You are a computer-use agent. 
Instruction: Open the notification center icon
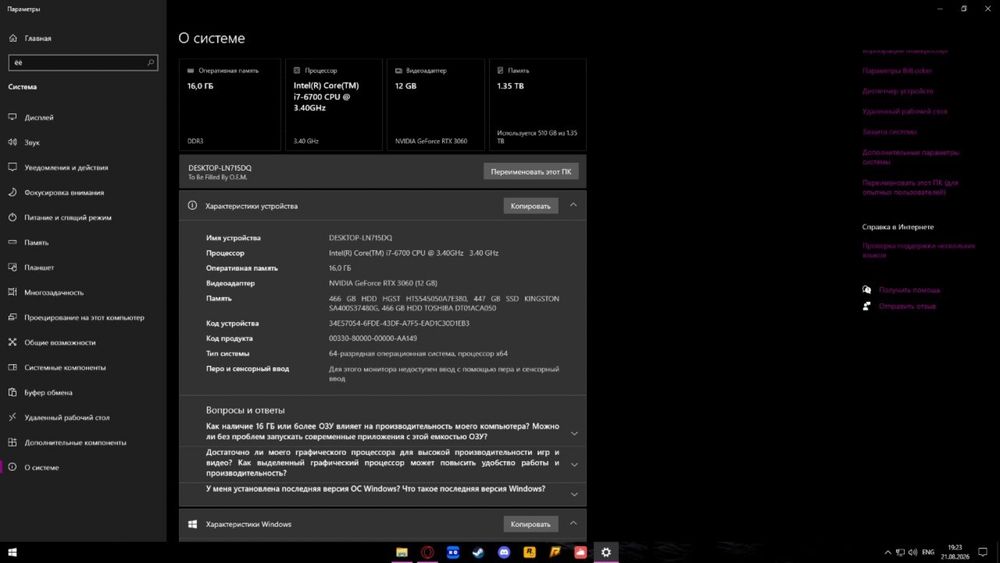click(983, 552)
